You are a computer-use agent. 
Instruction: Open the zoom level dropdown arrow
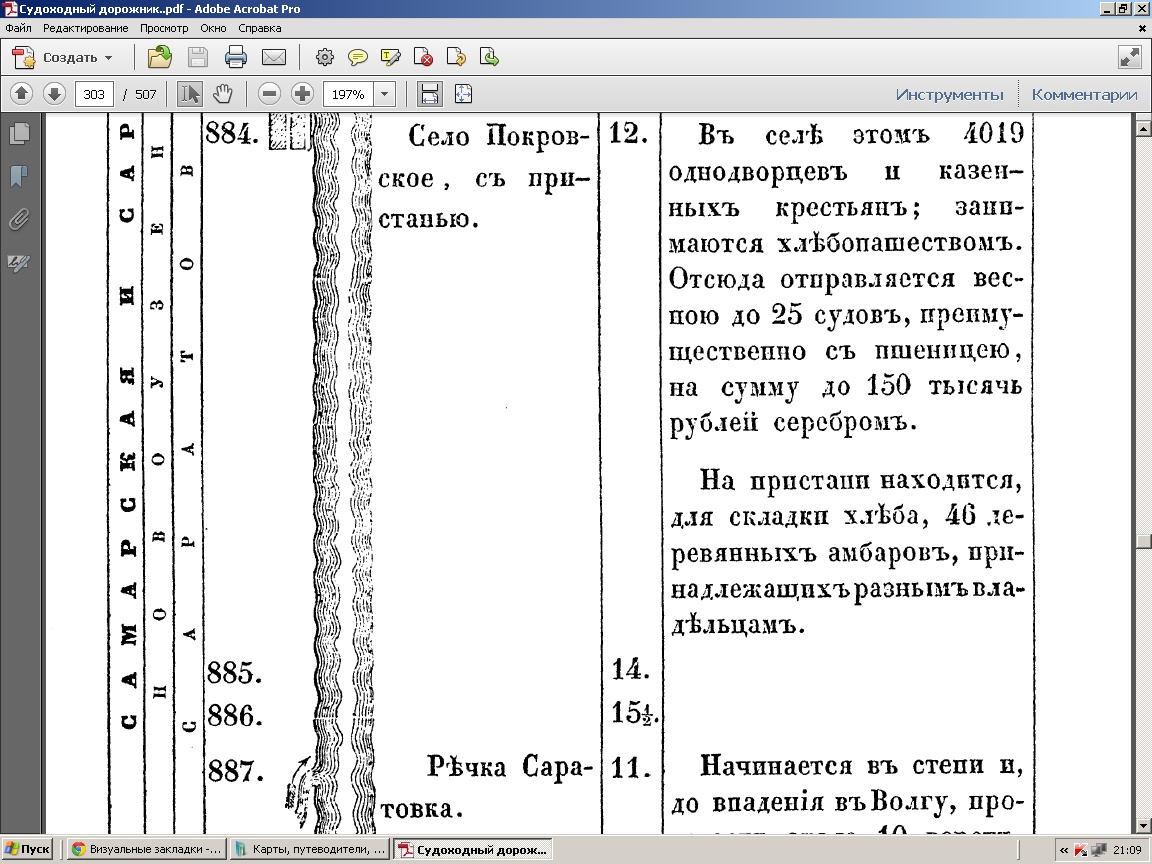coord(384,94)
